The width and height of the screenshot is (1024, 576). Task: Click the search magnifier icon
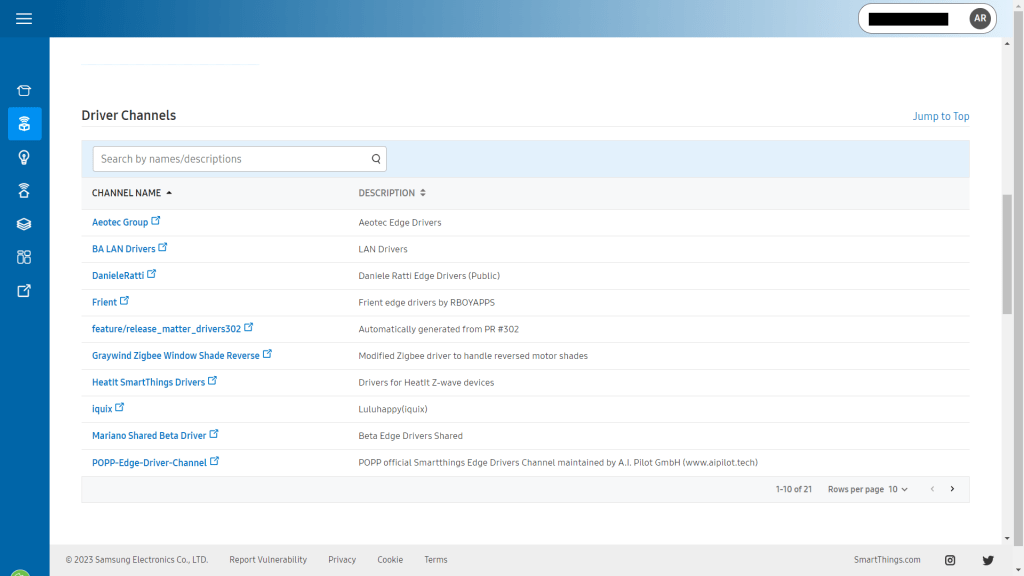[x=376, y=159]
